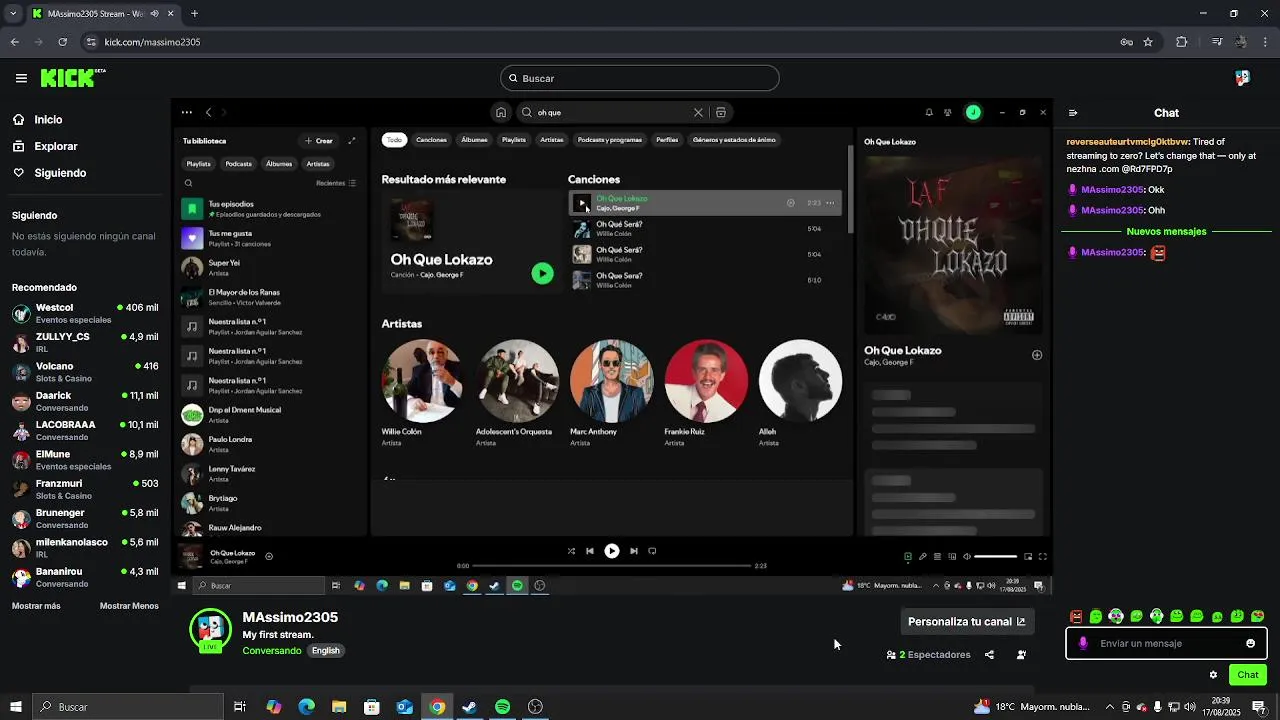
Task: Open Spotify three-dots app menu
Action: (x=186, y=113)
